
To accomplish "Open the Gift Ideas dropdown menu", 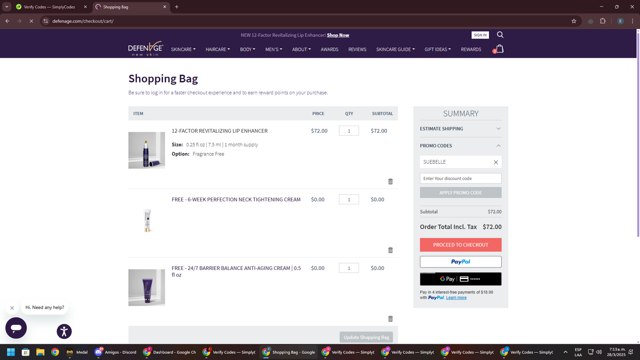I will pyautogui.click(x=438, y=49).
